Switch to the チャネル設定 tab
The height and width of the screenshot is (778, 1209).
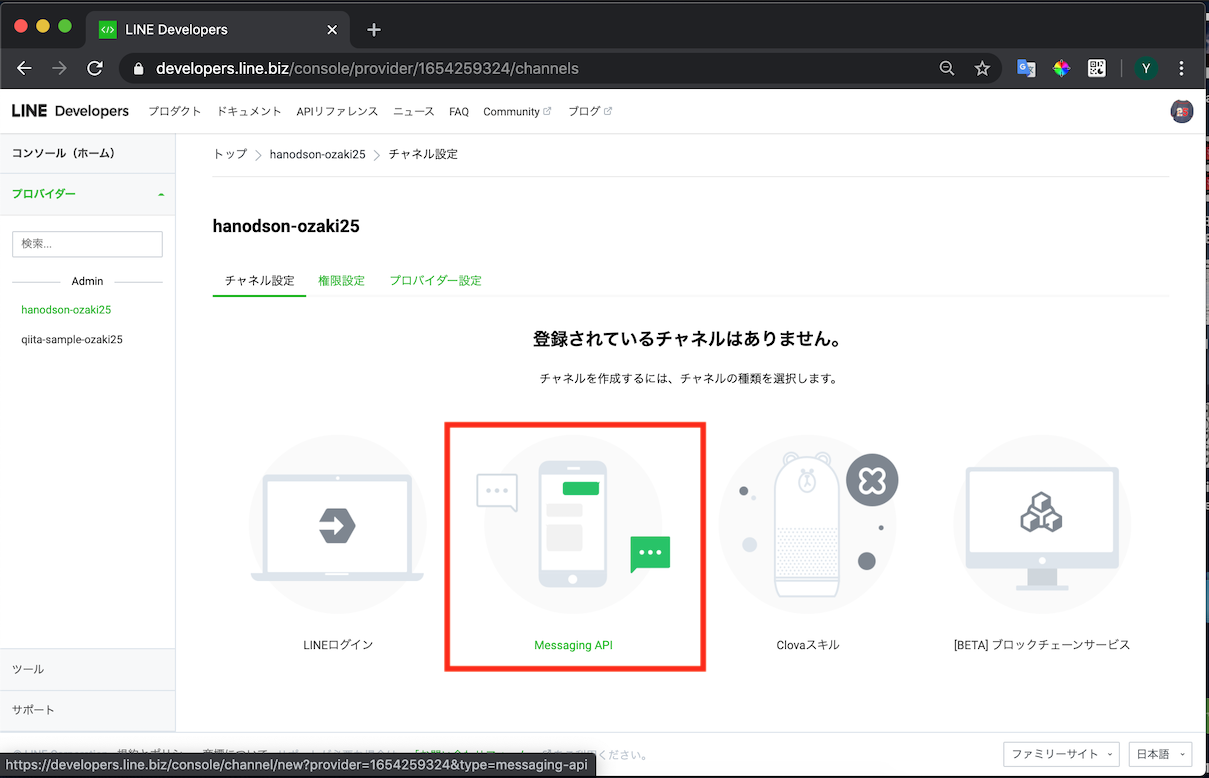(260, 281)
